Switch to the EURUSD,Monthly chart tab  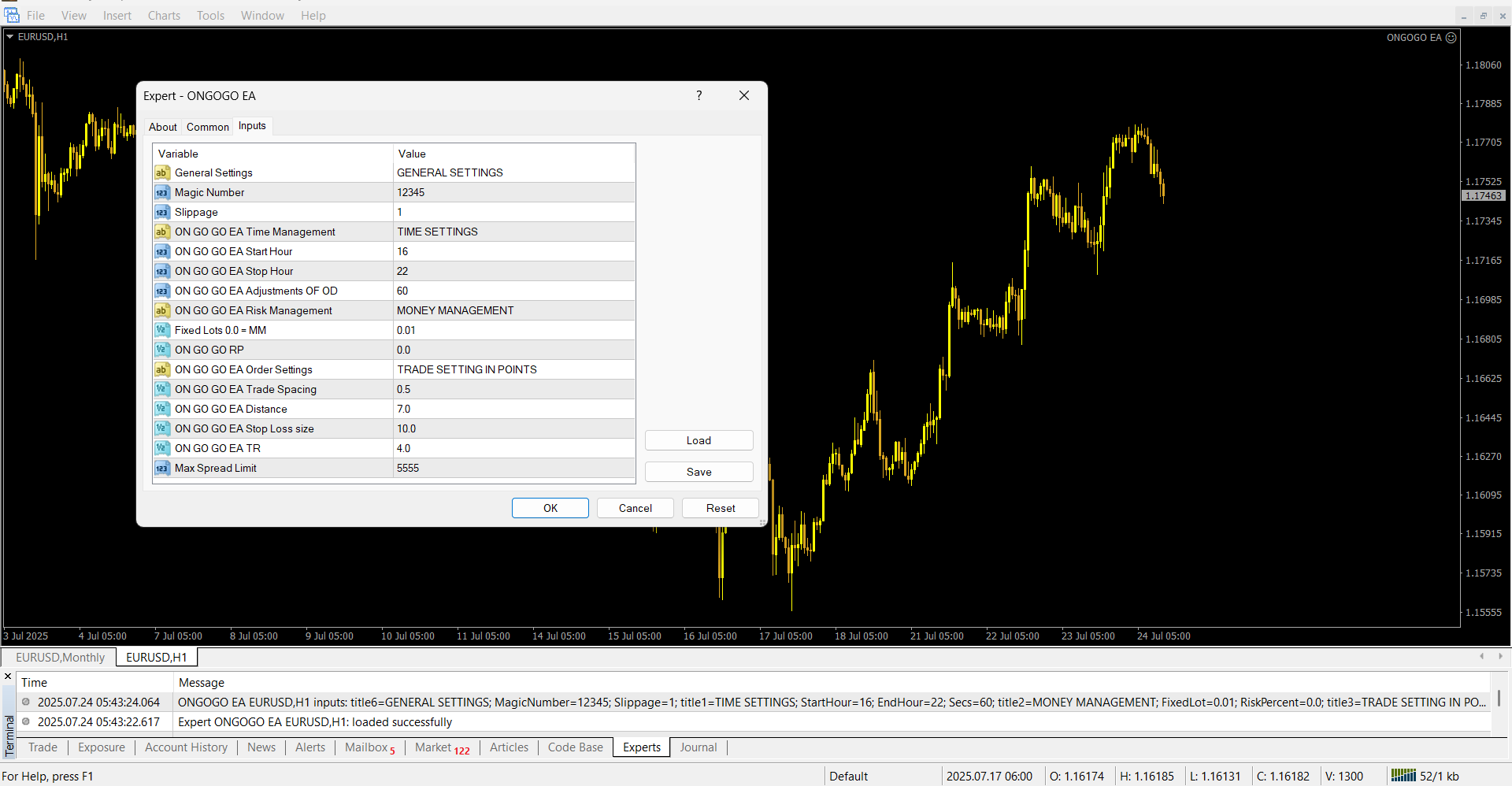click(x=60, y=658)
